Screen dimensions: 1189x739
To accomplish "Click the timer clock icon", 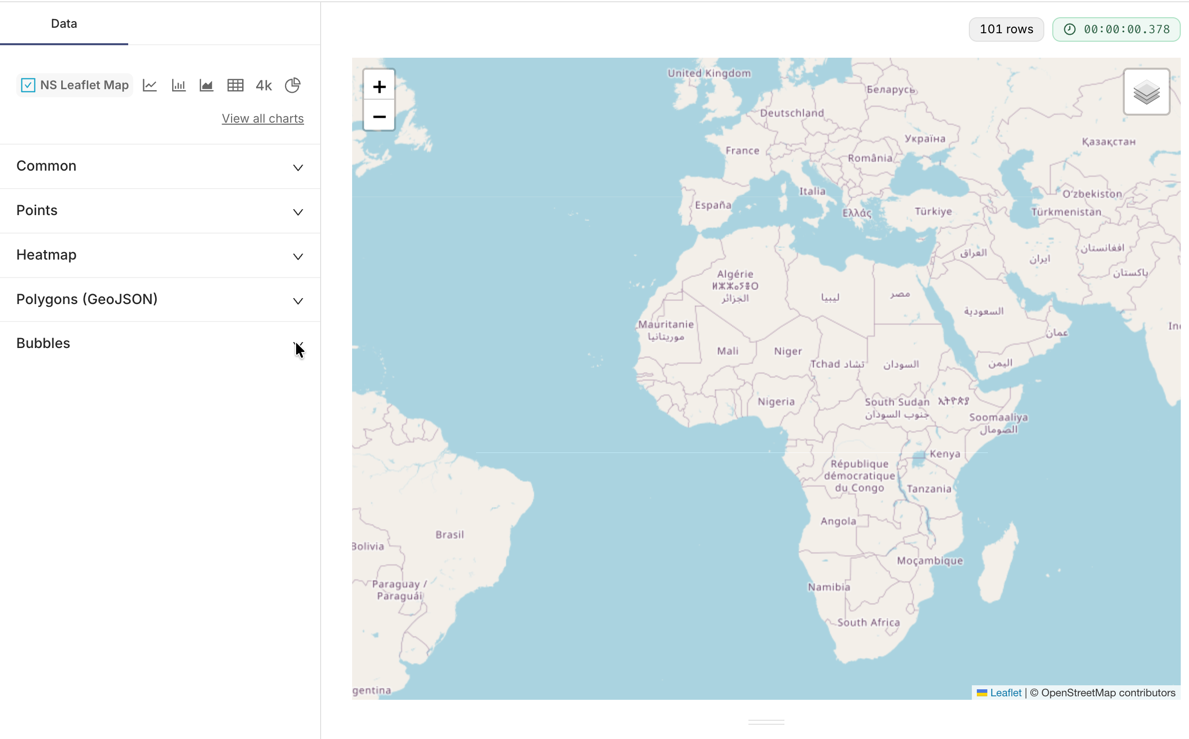I will coord(1069,29).
